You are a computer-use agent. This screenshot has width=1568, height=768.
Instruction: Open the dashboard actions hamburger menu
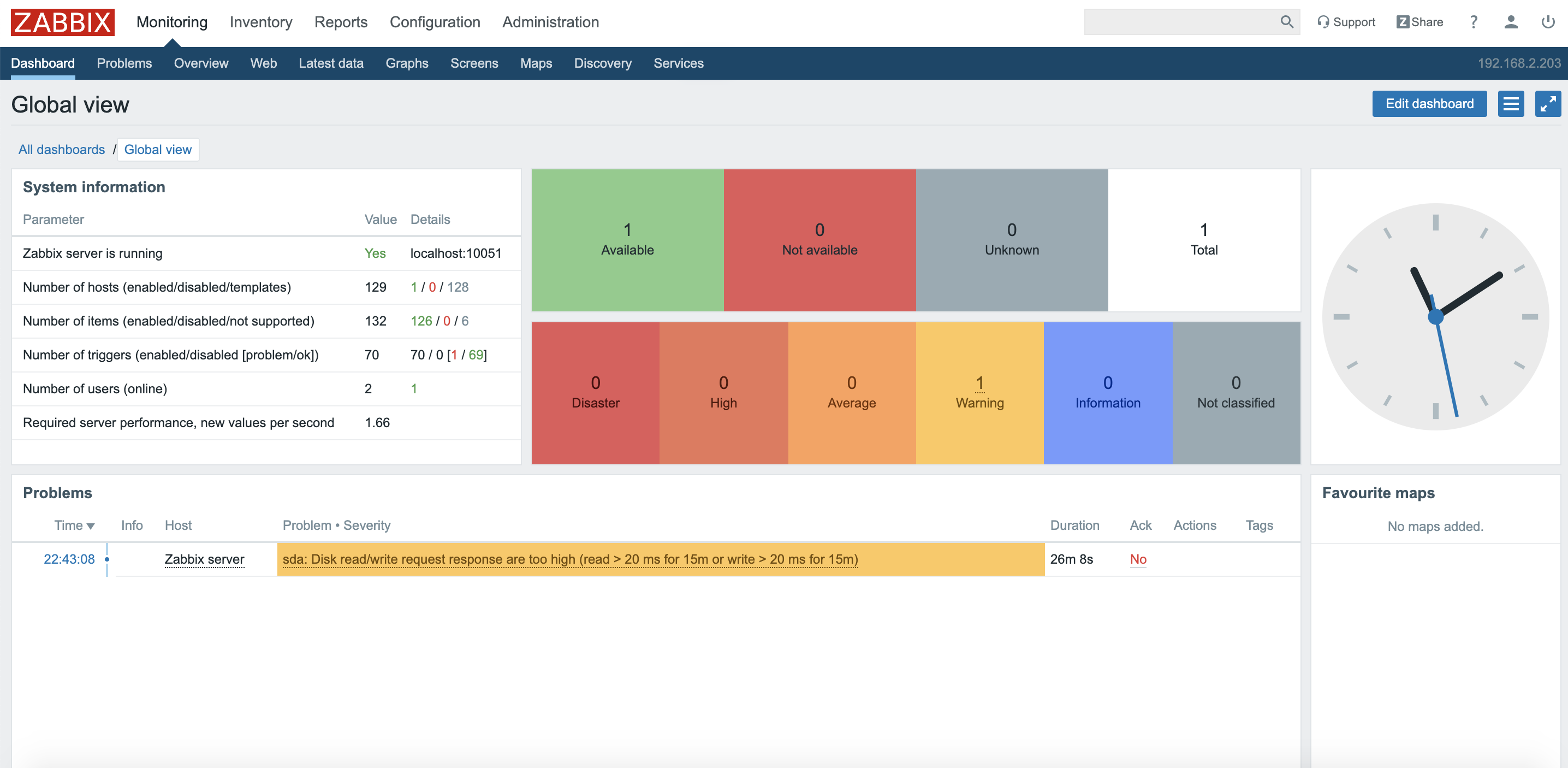(1510, 104)
